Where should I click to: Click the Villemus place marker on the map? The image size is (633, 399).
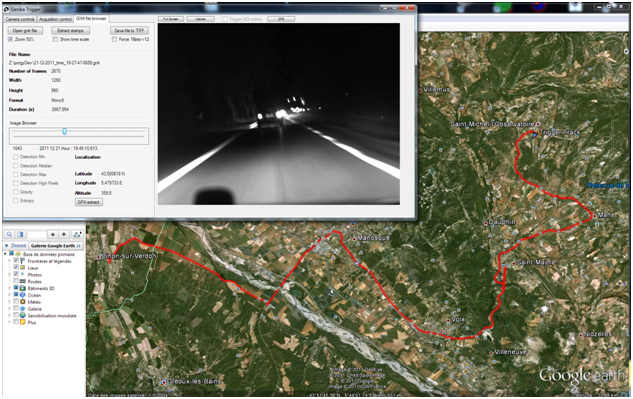[421, 90]
